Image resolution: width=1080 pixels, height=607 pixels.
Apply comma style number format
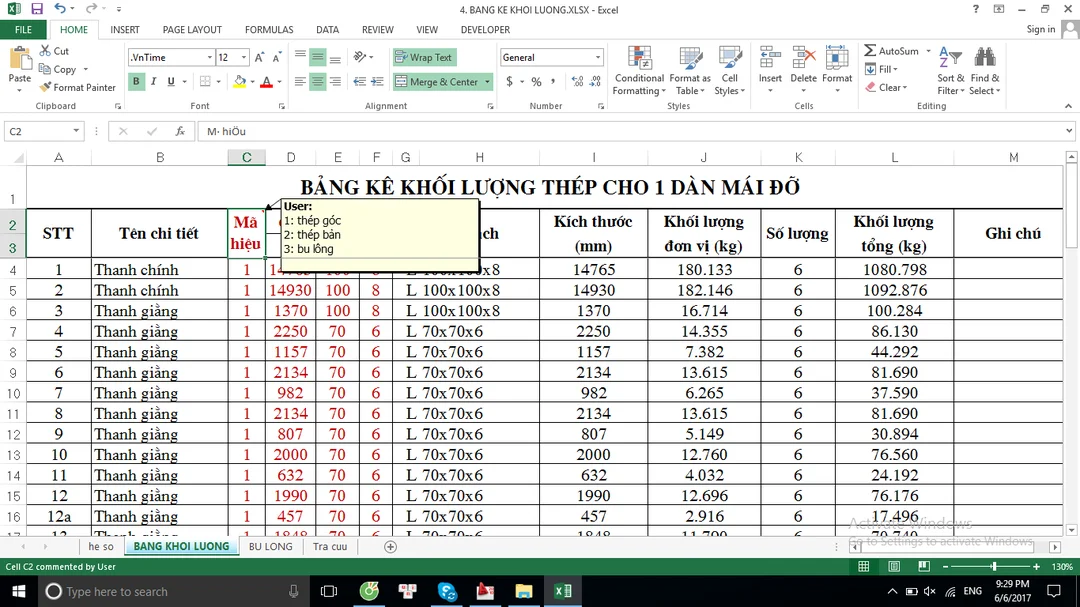(x=553, y=81)
